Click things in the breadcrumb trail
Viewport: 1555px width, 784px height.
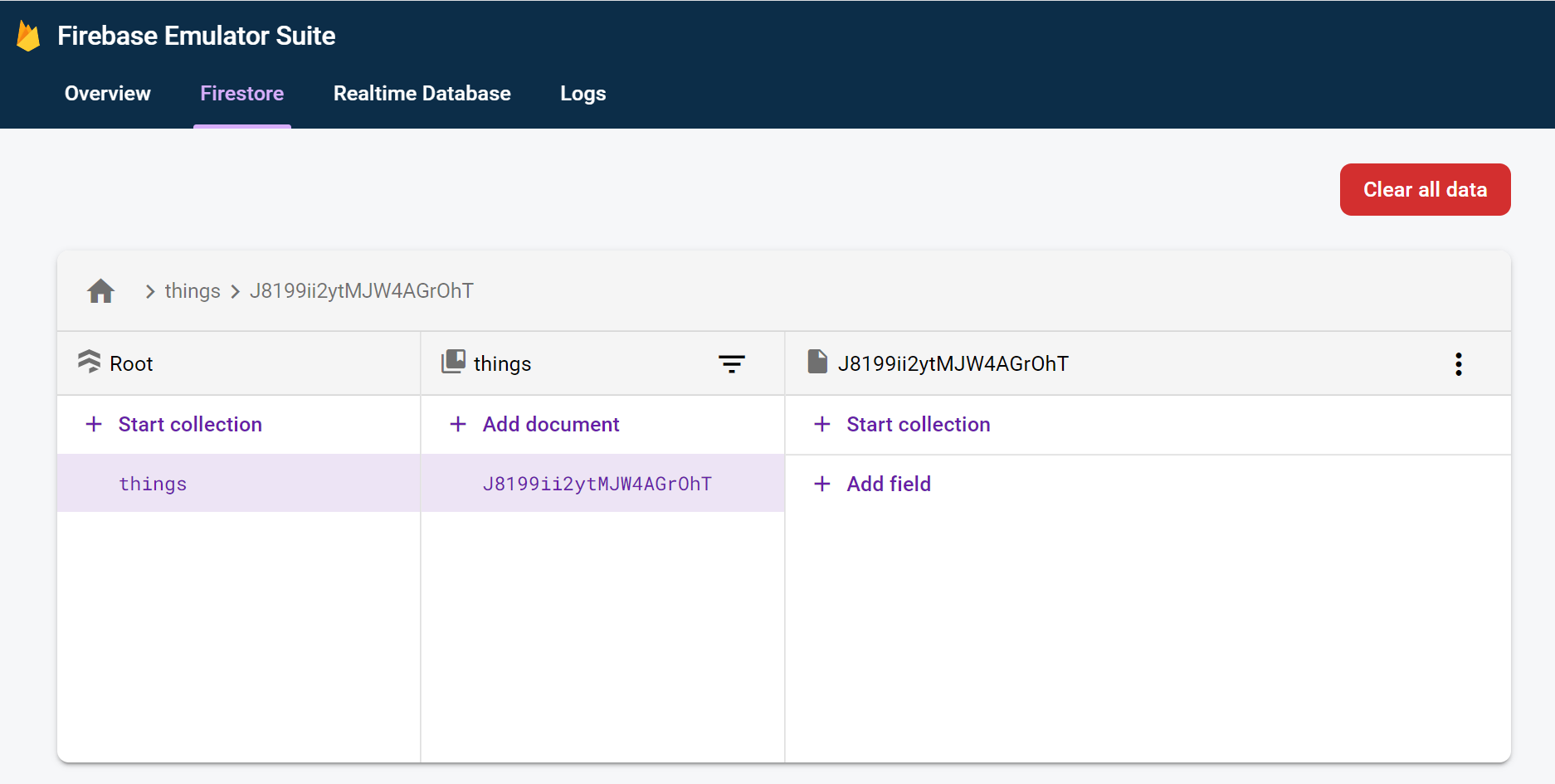[x=192, y=290]
